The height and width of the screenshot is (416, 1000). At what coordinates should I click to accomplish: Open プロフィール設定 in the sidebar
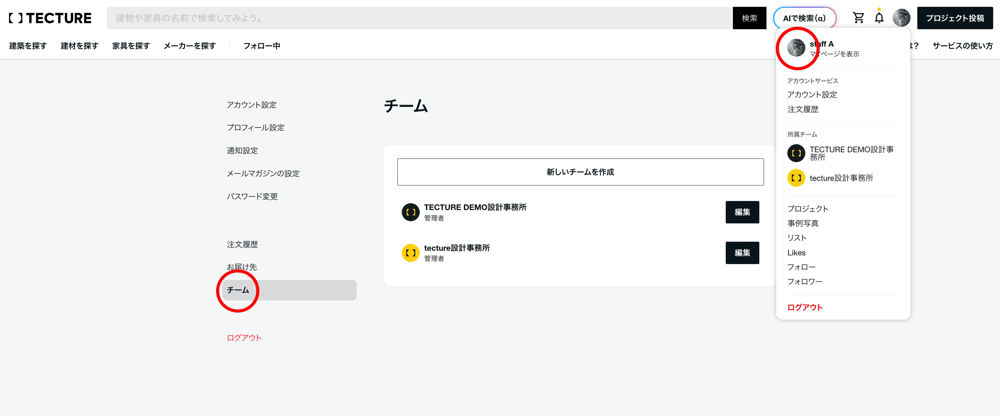(x=255, y=128)
